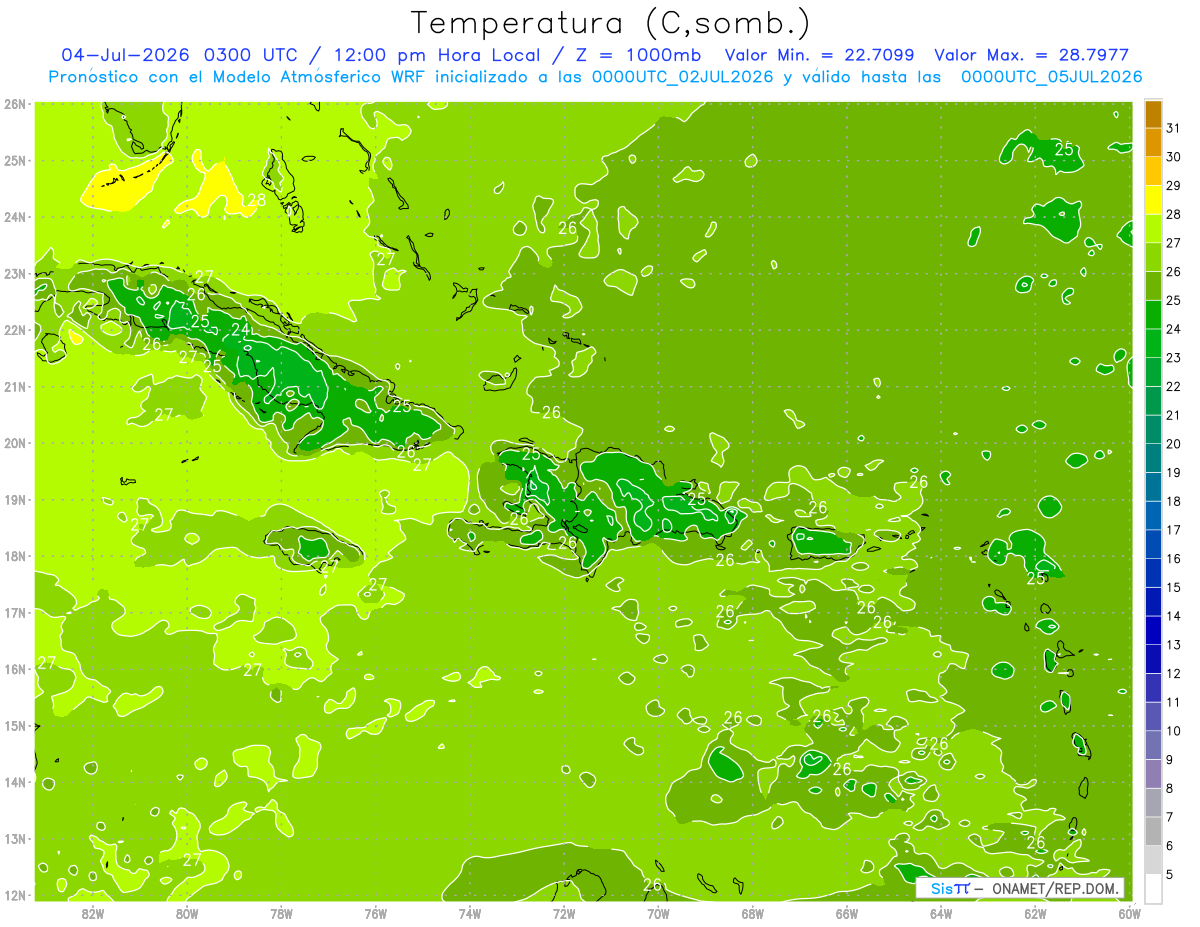Screen dimensions: 1200x927
Task: Click longitude axis label '64W'
Action: point(941,913)
